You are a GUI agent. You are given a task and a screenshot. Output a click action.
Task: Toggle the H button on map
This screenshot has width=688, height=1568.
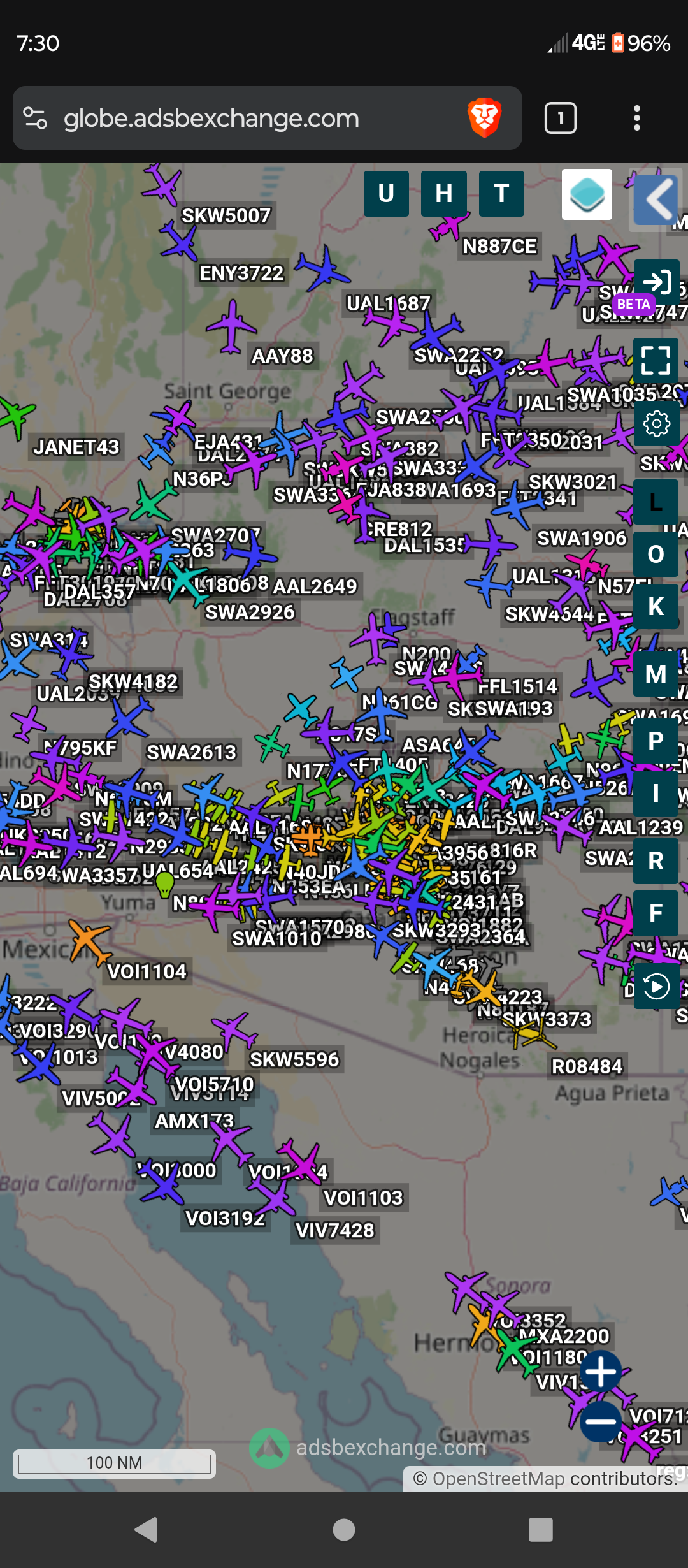[444, 194]
